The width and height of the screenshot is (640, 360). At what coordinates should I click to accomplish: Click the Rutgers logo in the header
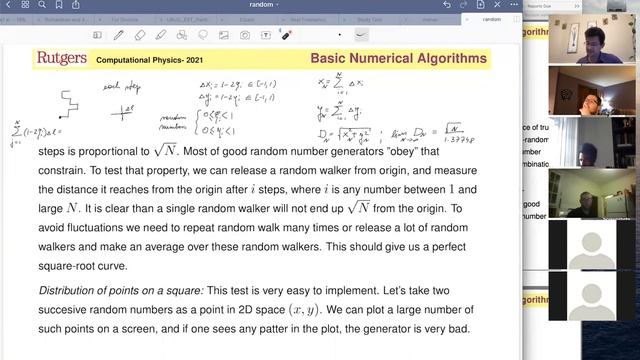[62, 58]
